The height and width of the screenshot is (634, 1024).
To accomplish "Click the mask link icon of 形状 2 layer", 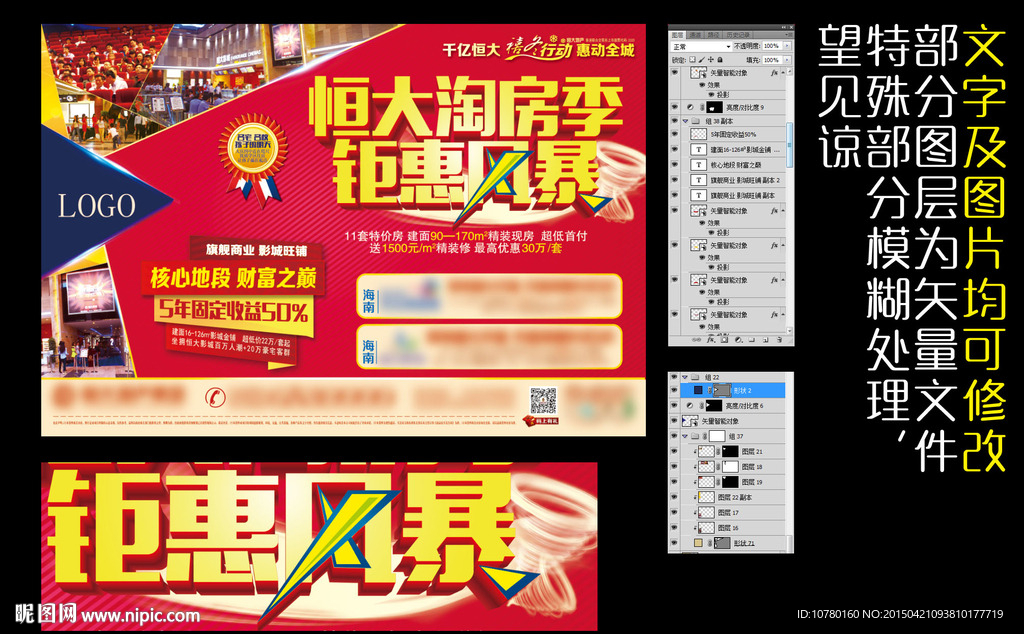I will click(x=709, y=390).
